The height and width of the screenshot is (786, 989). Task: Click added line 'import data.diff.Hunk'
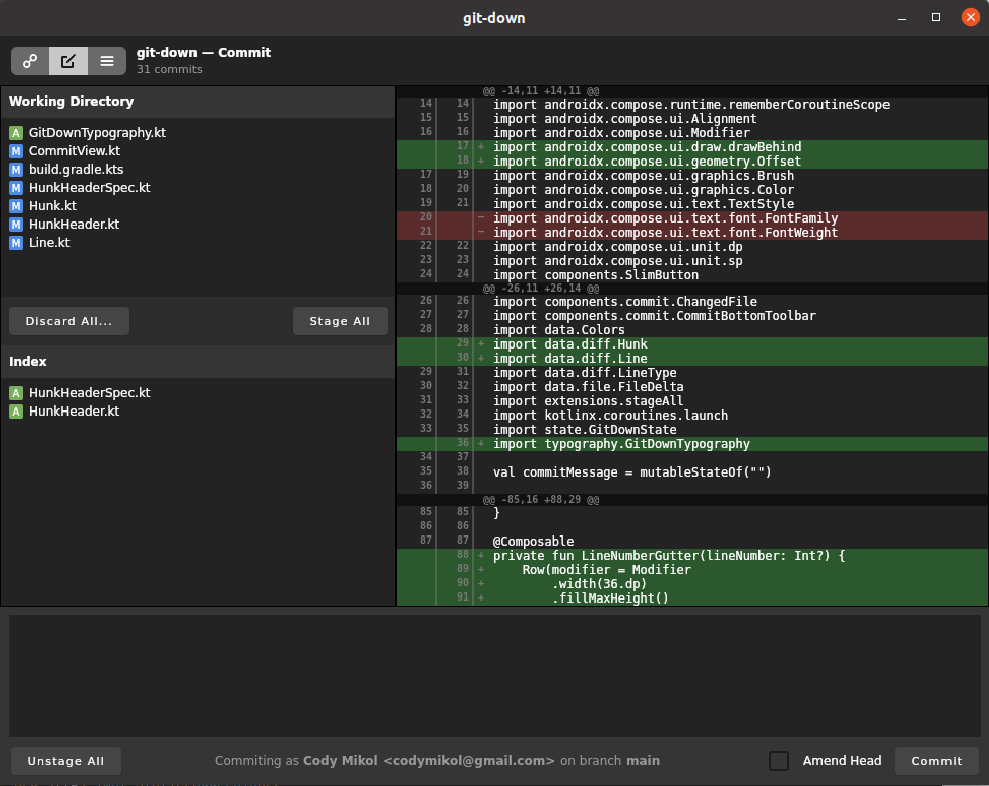(692, 344)
